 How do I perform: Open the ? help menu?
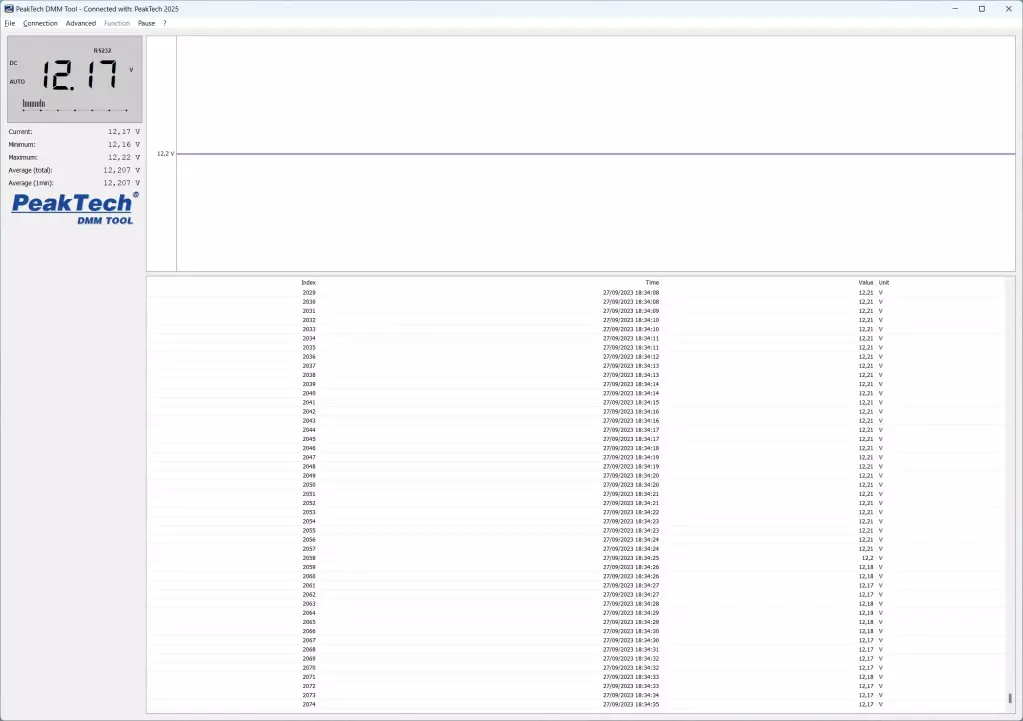tap(164, 23)
